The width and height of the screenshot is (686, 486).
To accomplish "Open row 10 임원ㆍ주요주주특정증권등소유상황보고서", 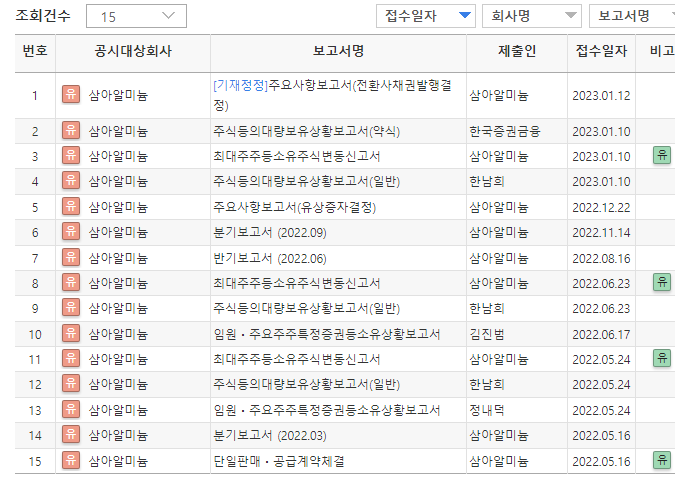I will [326, 335].
